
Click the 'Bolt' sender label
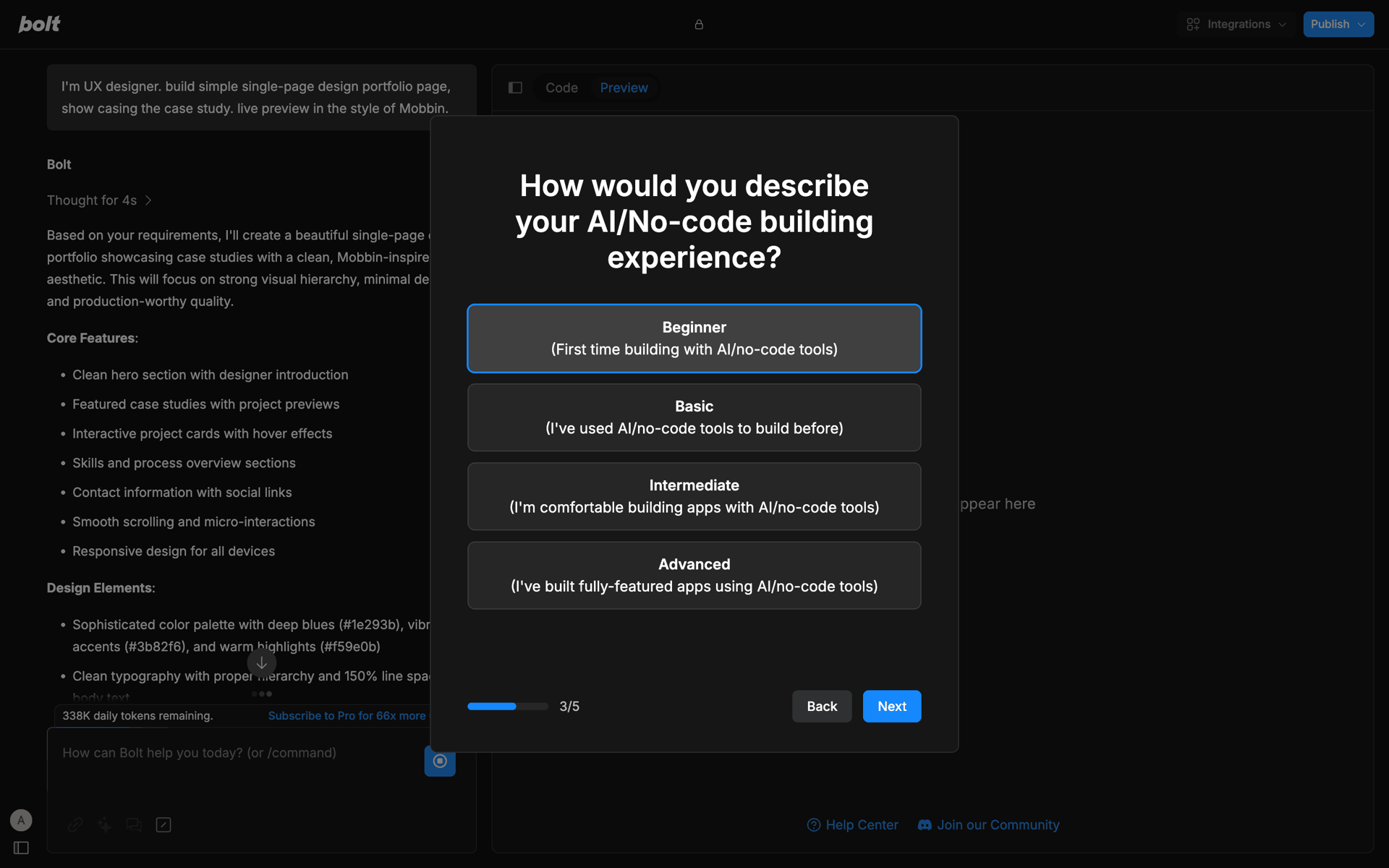[x=59, y=164]
